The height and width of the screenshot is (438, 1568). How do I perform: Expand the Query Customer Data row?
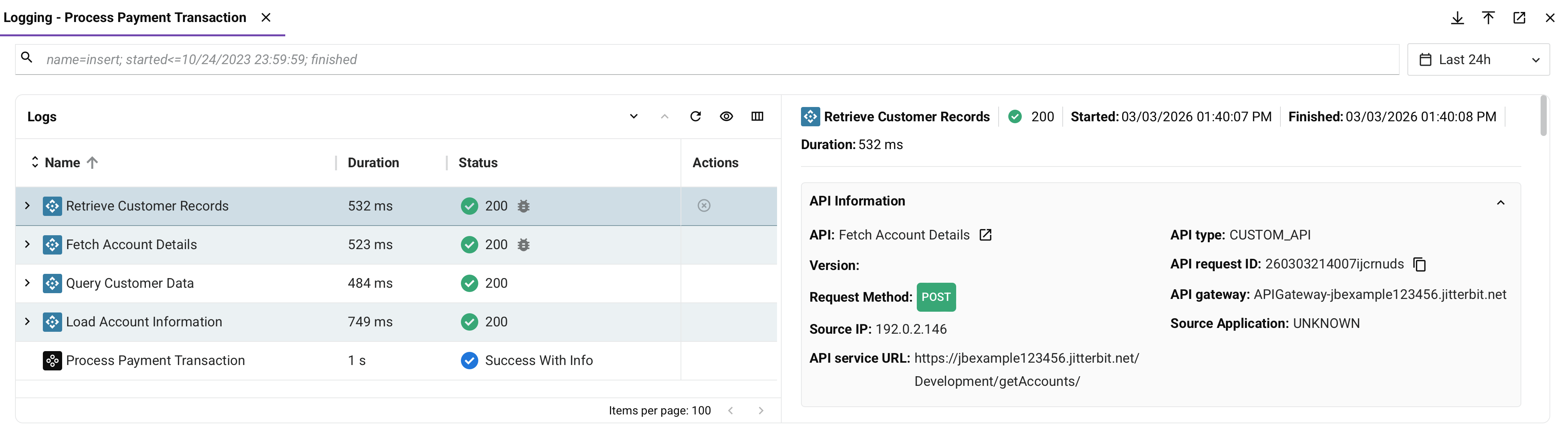click(x=27, y=283)
